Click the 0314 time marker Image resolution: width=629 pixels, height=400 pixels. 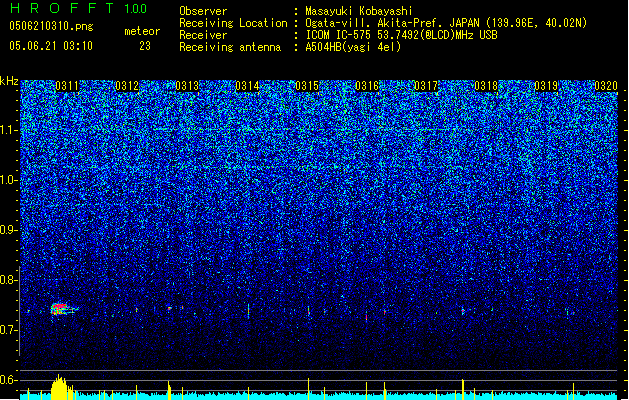[x=247, y=86]
